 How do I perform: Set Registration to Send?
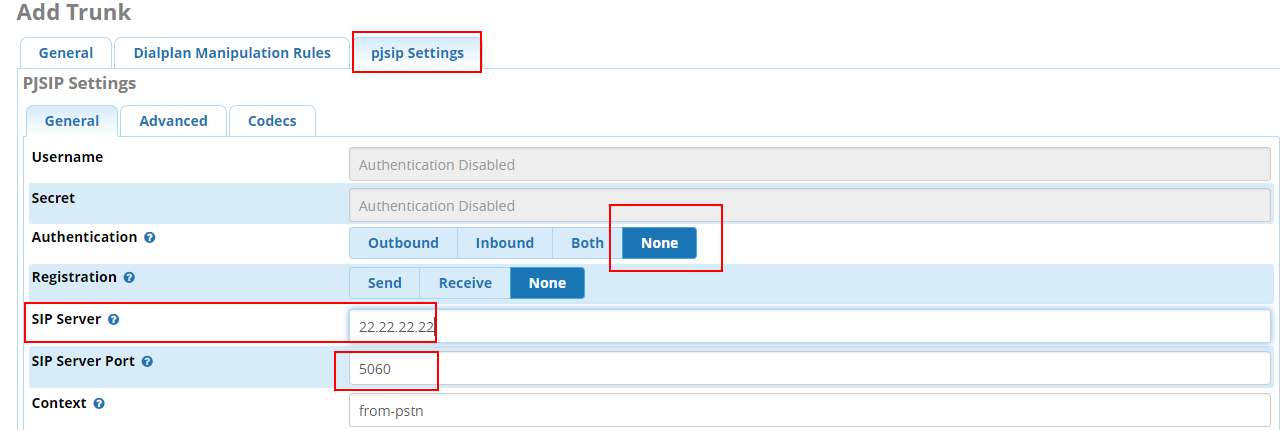[384, 283]
